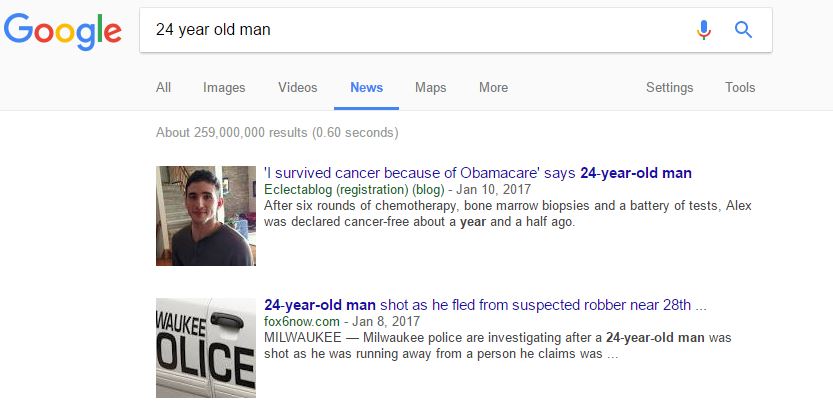This screenshot has width=833, height=415.
Task: Open thumbnail photo of man in gray shirt
Action: click(206, 216)
